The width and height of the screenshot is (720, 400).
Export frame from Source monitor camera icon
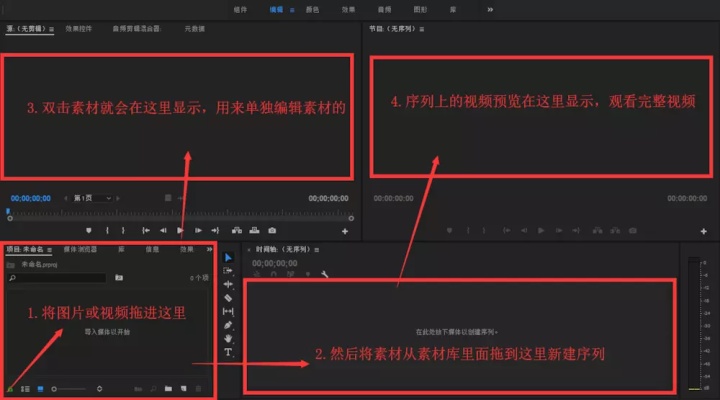tap(272, 231)
